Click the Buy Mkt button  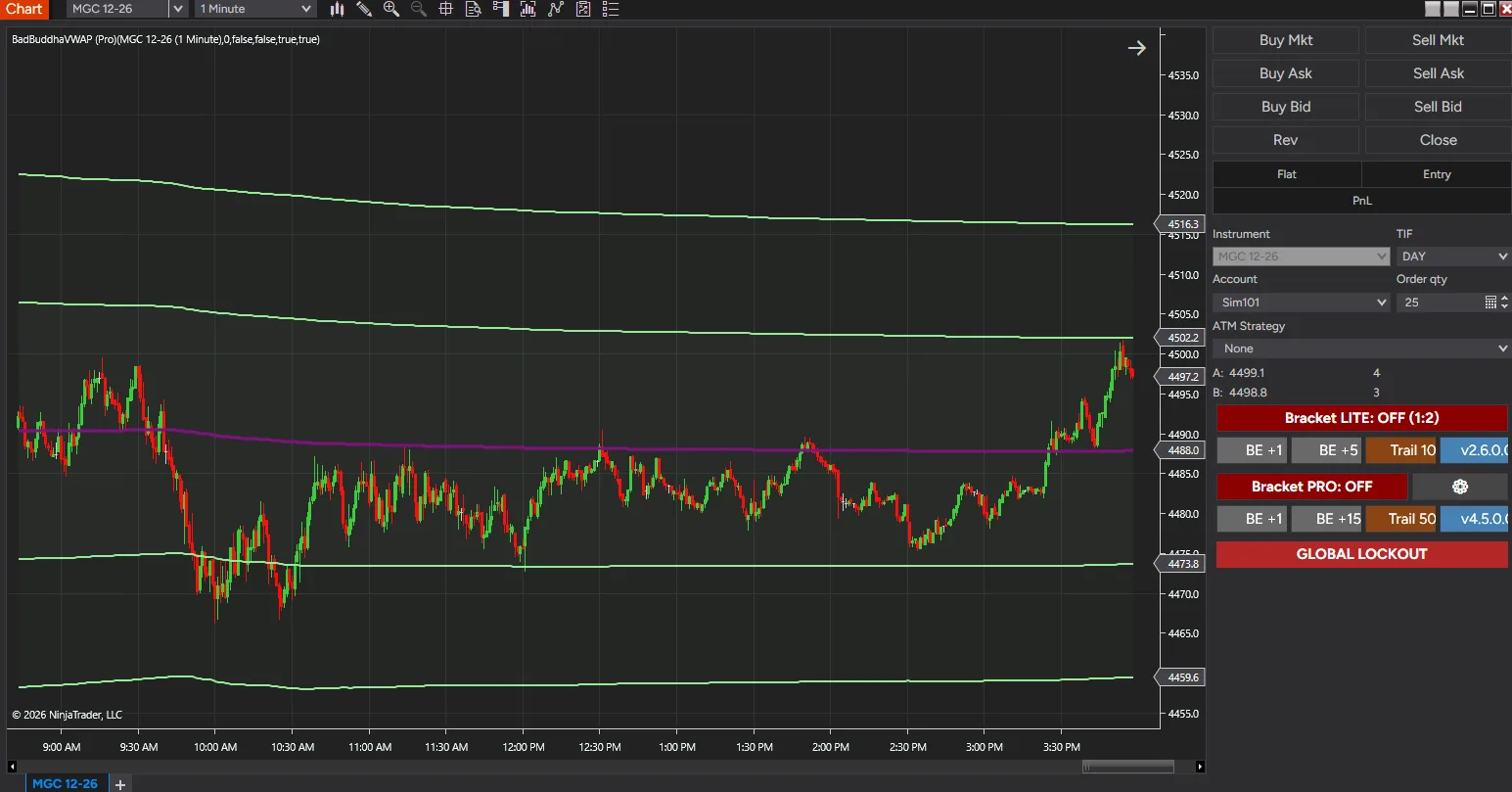tap(1286, 40)
